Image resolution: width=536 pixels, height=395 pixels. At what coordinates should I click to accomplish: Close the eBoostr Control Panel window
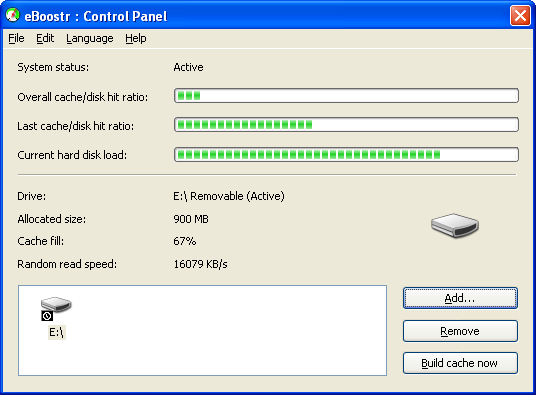pyautogui.click(x=520, y=16)
